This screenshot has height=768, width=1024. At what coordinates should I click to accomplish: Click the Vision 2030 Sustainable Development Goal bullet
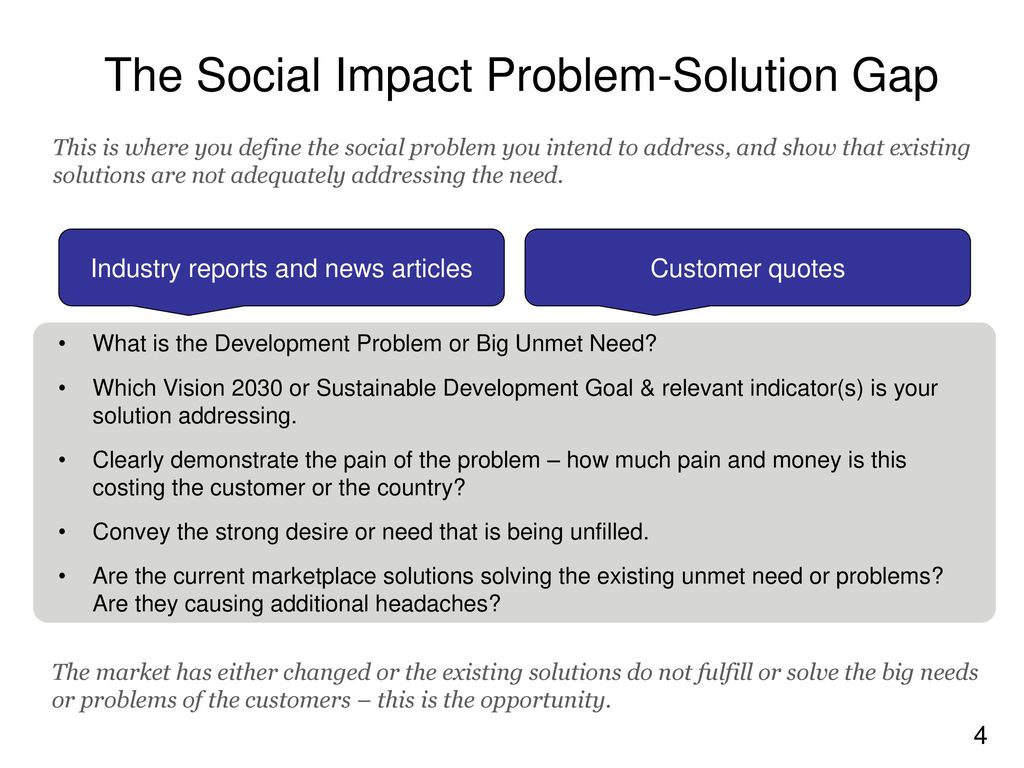(515, 402)
